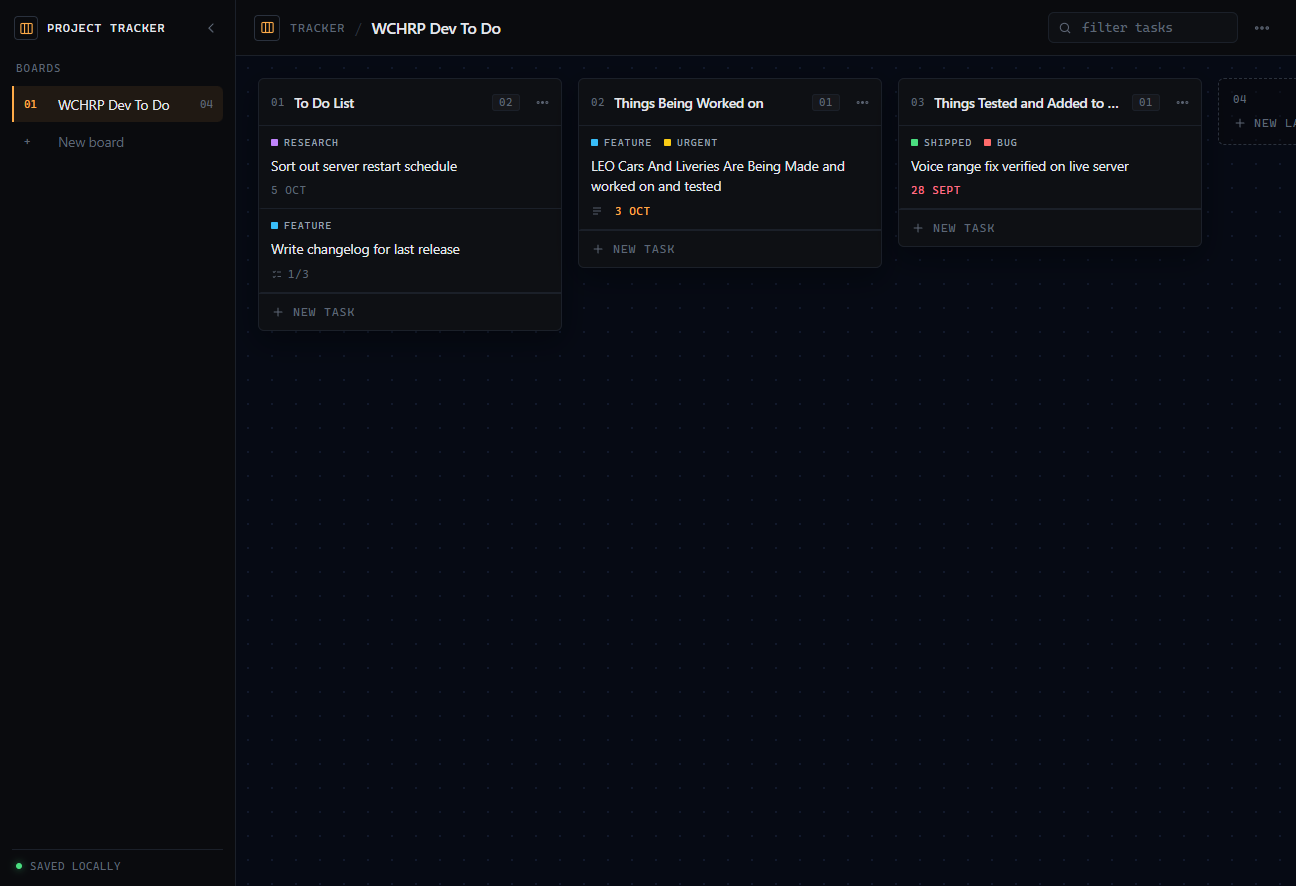Click the yellow URGENT tag swatch

click(668, 143)
